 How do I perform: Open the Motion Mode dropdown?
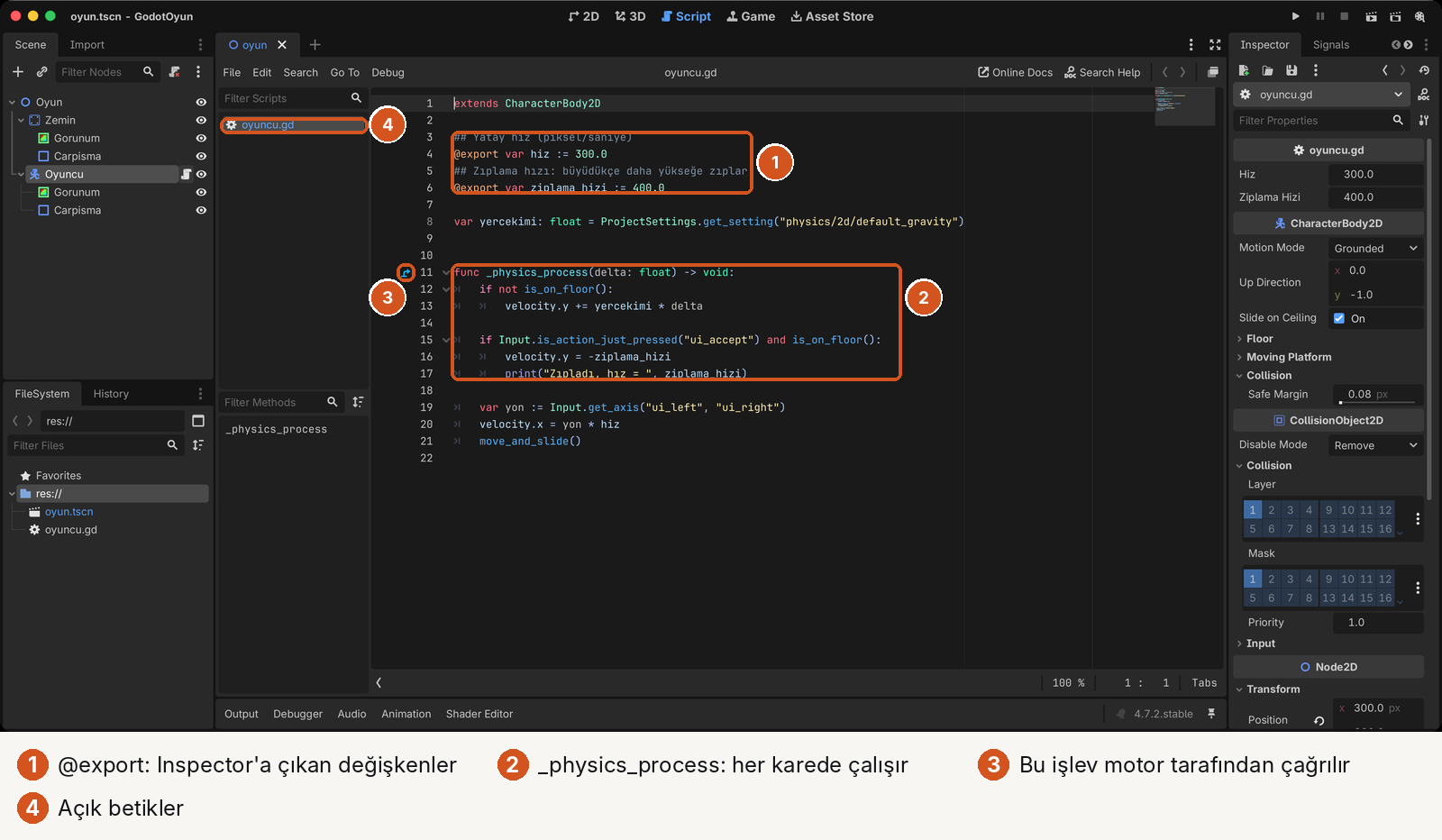[x=1375, y=249]
